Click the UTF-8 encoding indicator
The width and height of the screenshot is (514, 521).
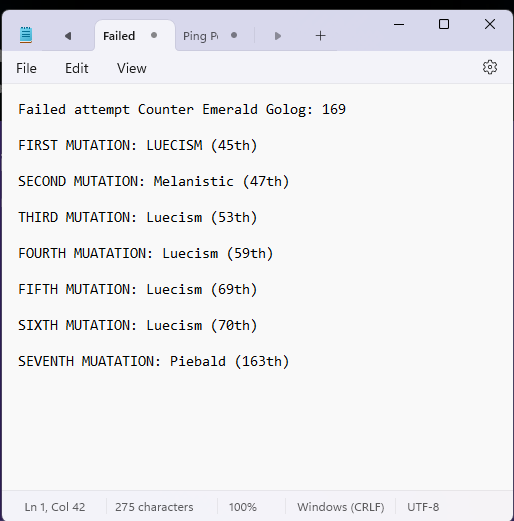click(x=423, y=507)
